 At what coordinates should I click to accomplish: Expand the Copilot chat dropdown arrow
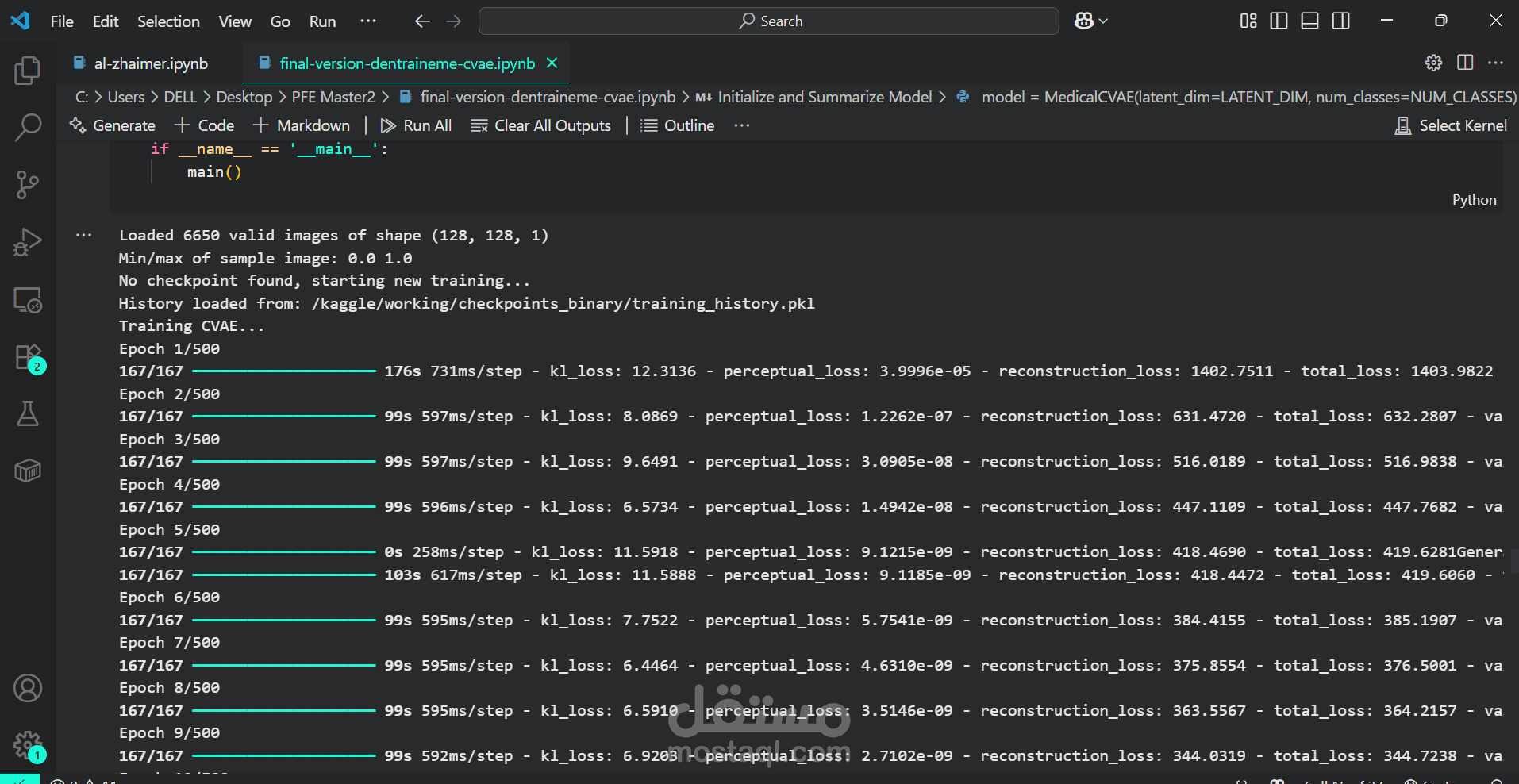[x=1103, y=21]
